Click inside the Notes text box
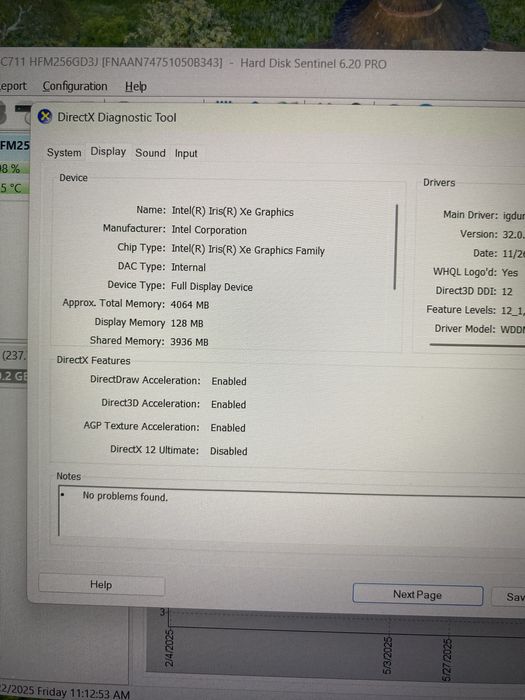 tap(291, 512)
